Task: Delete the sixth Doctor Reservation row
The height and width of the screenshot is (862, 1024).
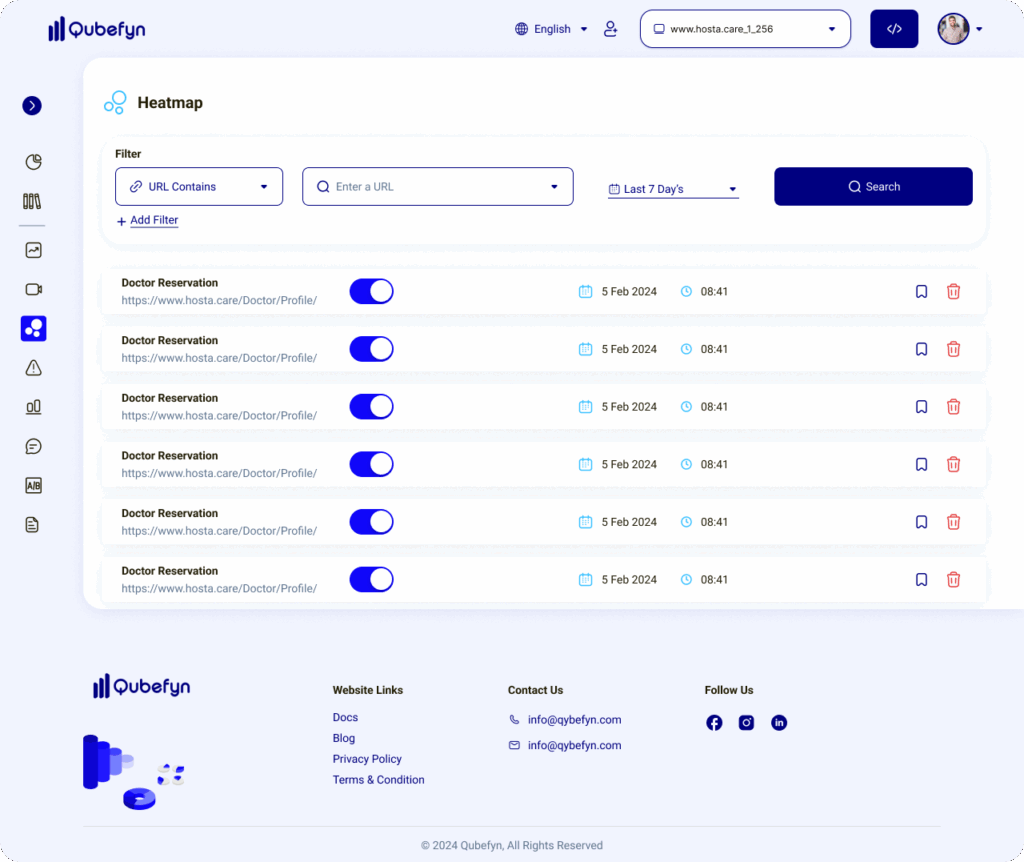Action: tap(953, 579)
